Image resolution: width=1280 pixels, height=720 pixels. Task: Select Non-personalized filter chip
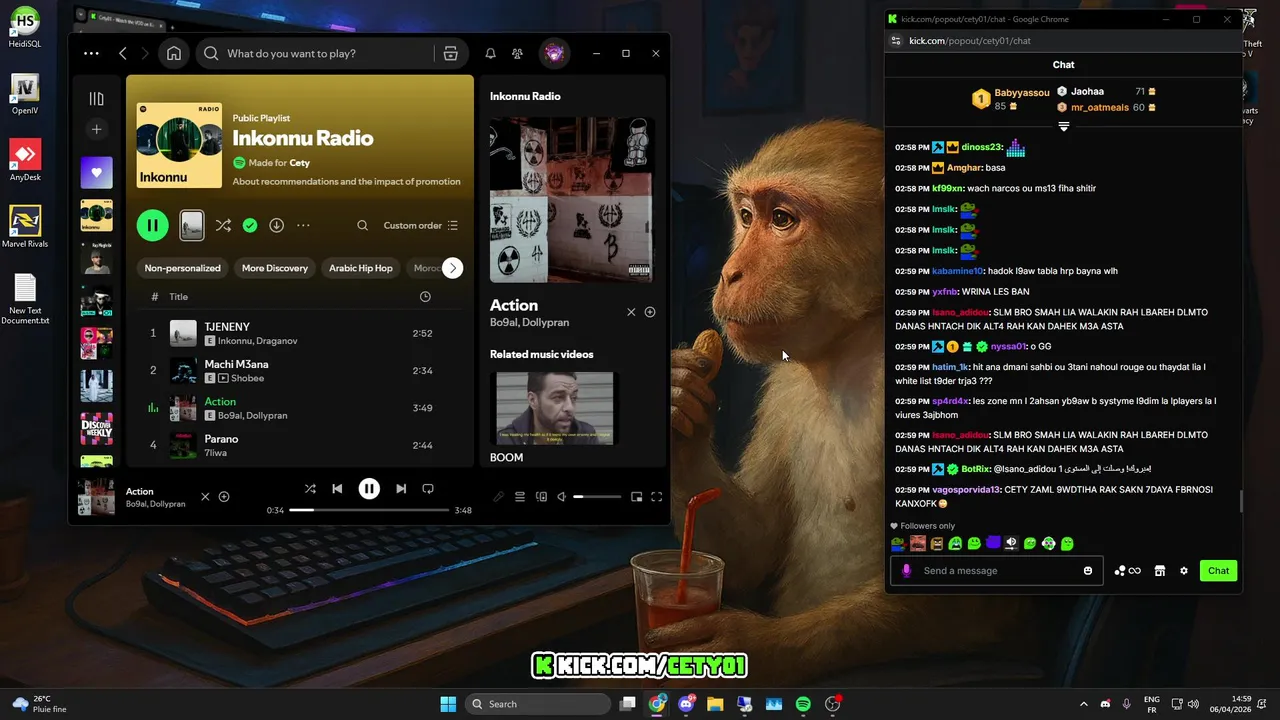coord(182,268)
